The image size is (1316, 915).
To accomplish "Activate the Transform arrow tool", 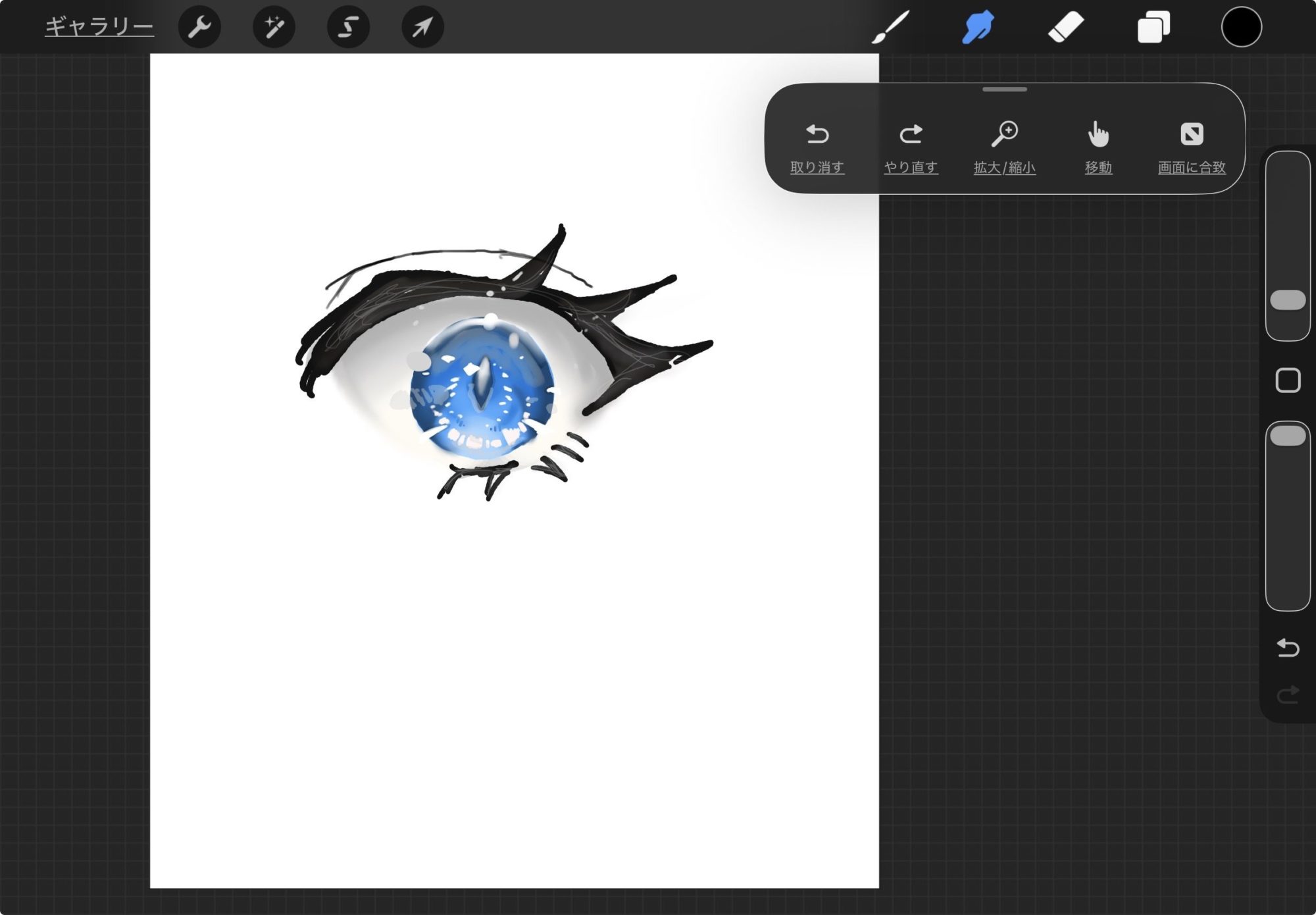I will click(x=422, y=27).
